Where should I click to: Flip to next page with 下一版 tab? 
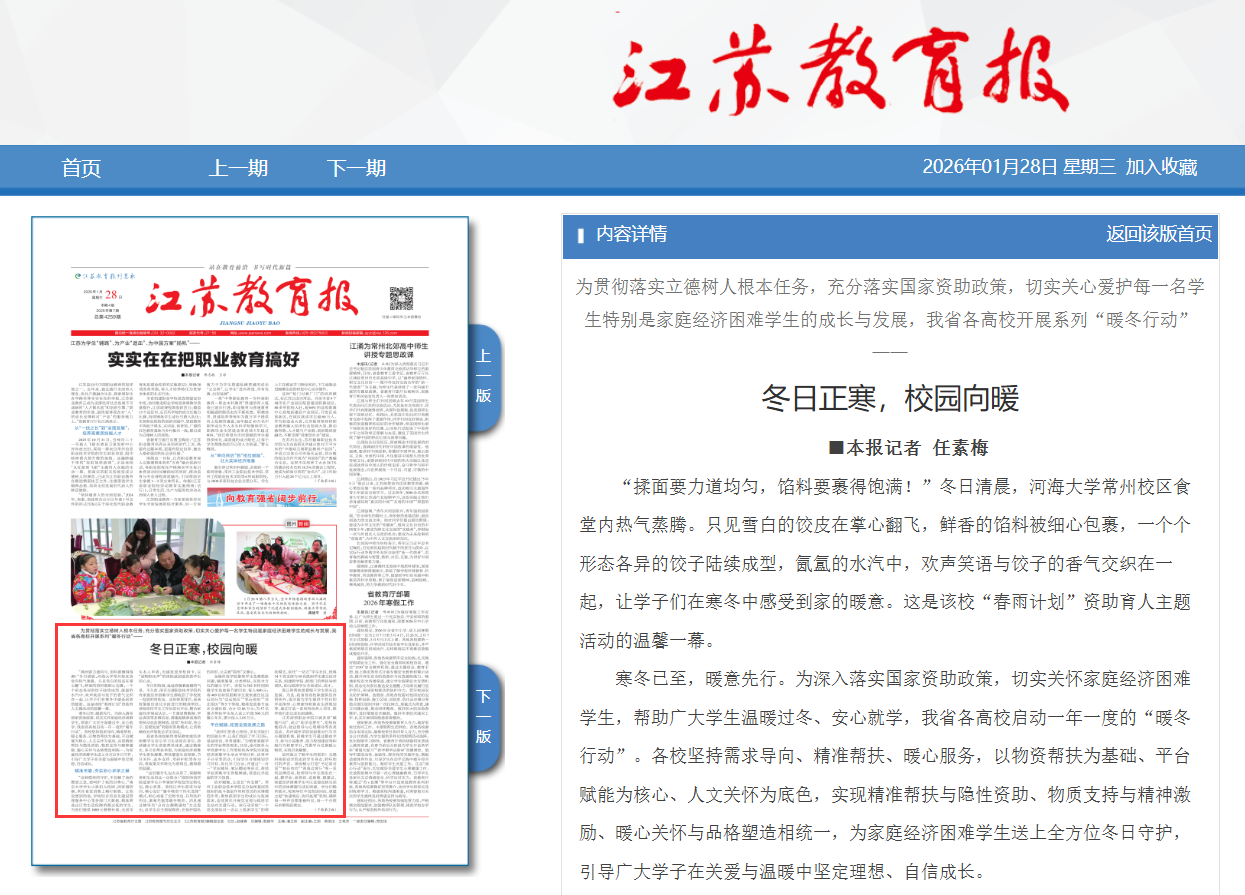click(483, 715)
